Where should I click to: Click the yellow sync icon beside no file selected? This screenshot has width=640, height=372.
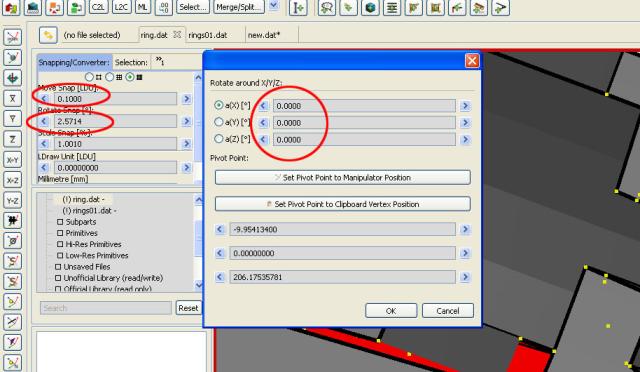[x=48, y=35]
